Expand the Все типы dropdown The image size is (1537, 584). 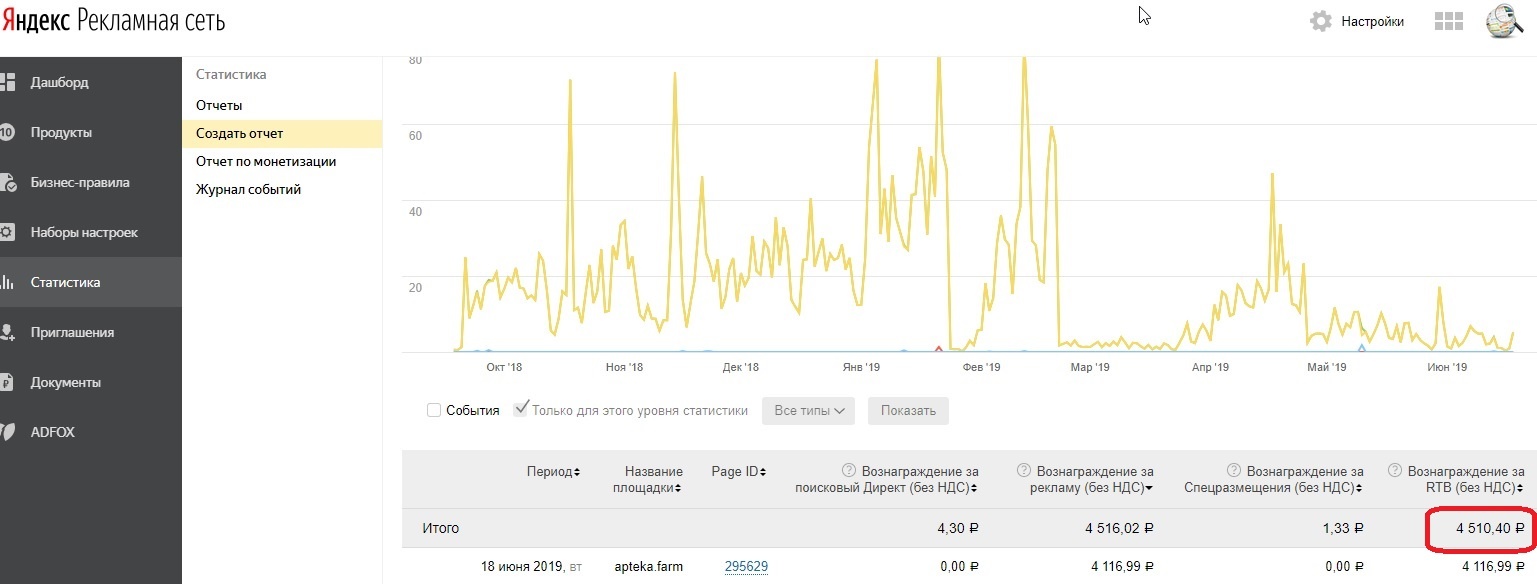pos(808,410)
